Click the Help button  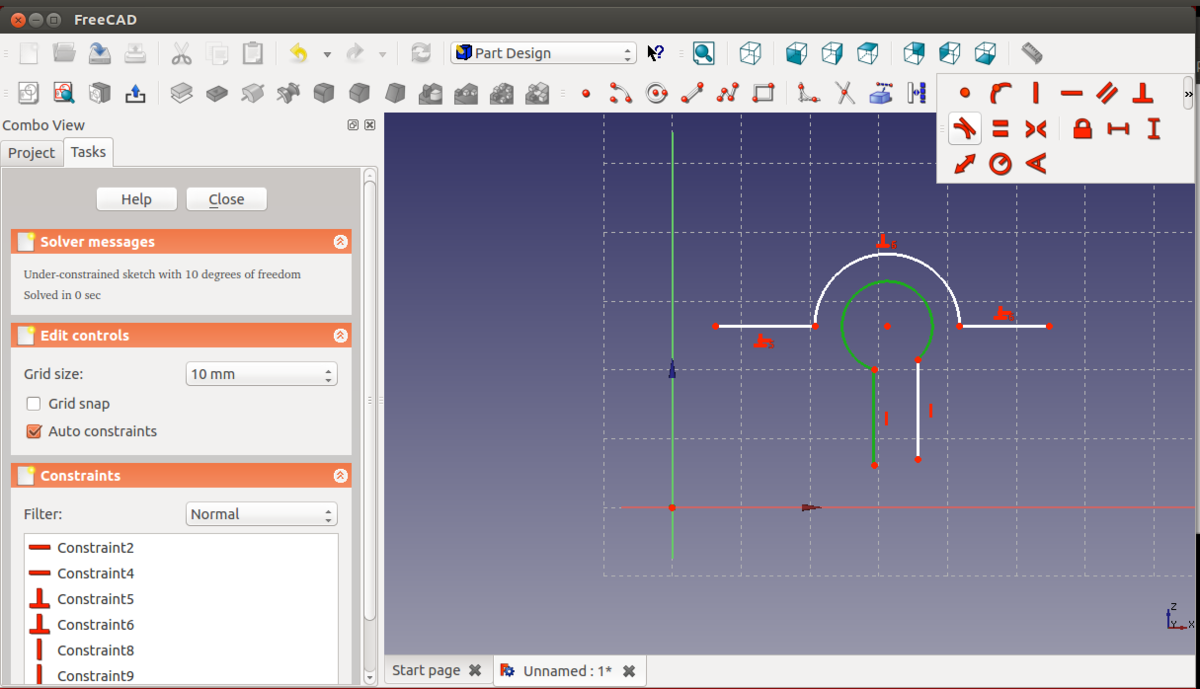coord(136,199)
